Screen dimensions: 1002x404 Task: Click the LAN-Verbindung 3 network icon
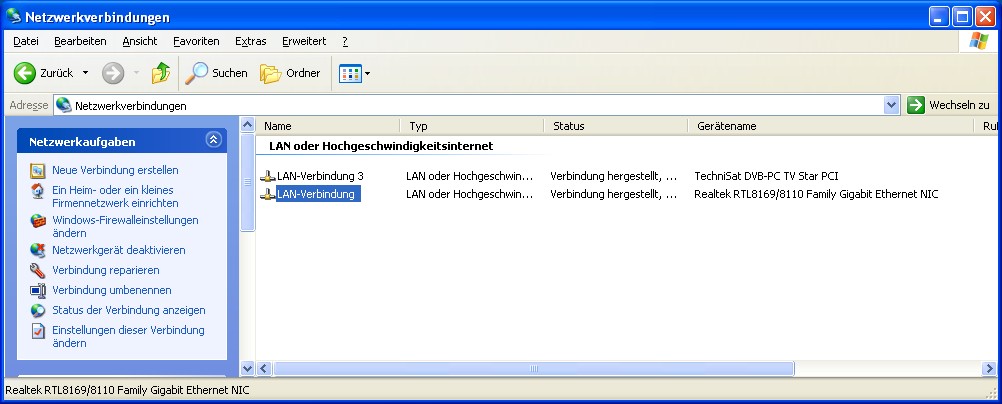coord(267,176)
